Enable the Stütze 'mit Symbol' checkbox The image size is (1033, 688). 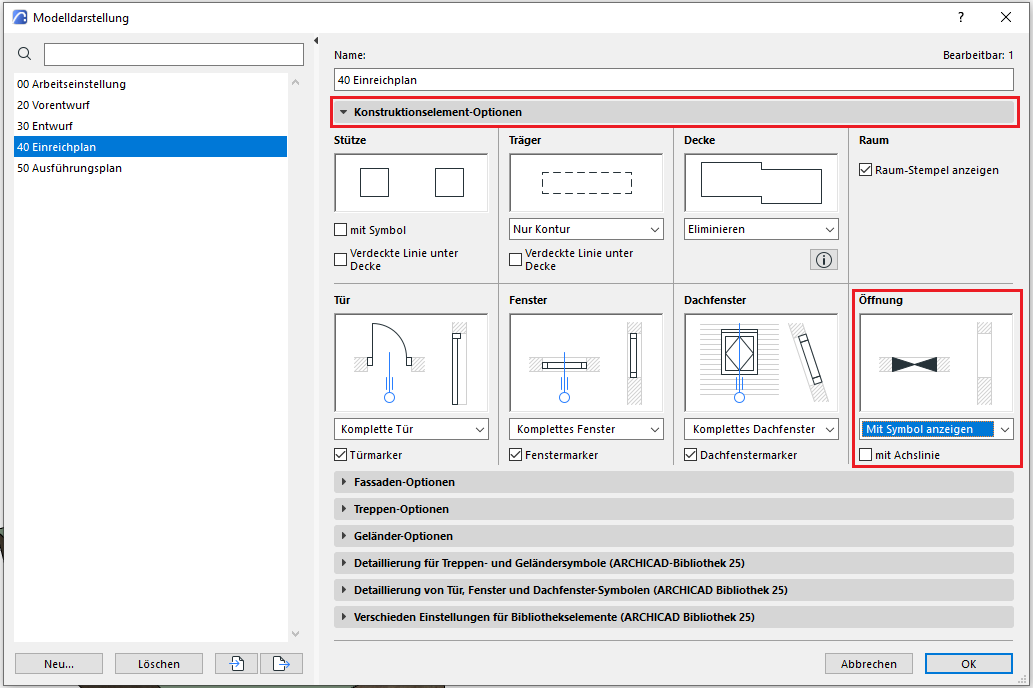click(x=341, y=230)
